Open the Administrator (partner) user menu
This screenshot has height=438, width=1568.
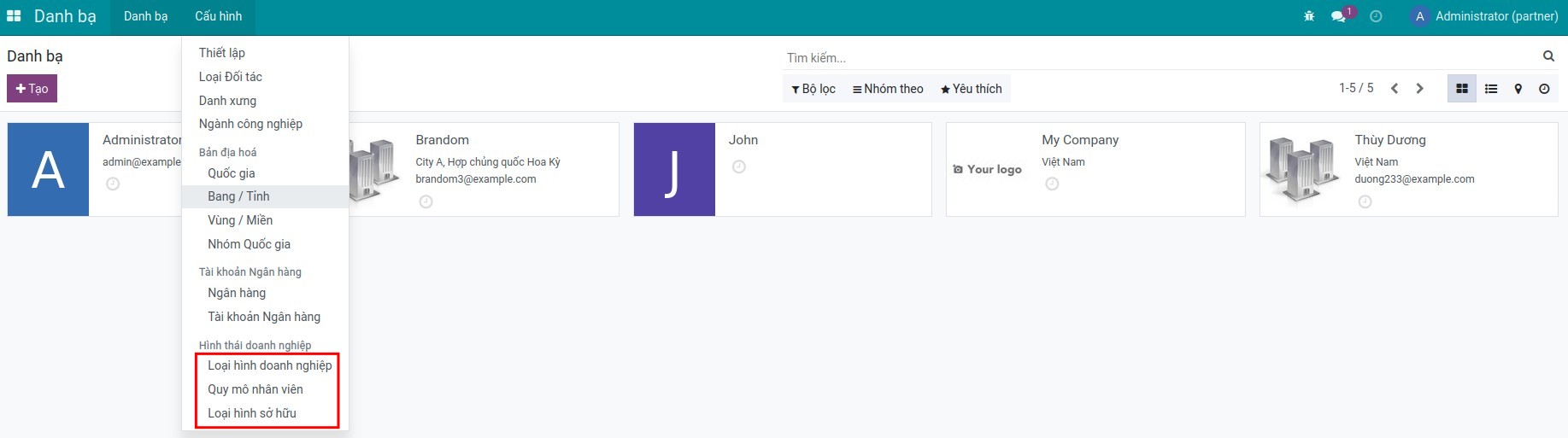point(1485,16)
